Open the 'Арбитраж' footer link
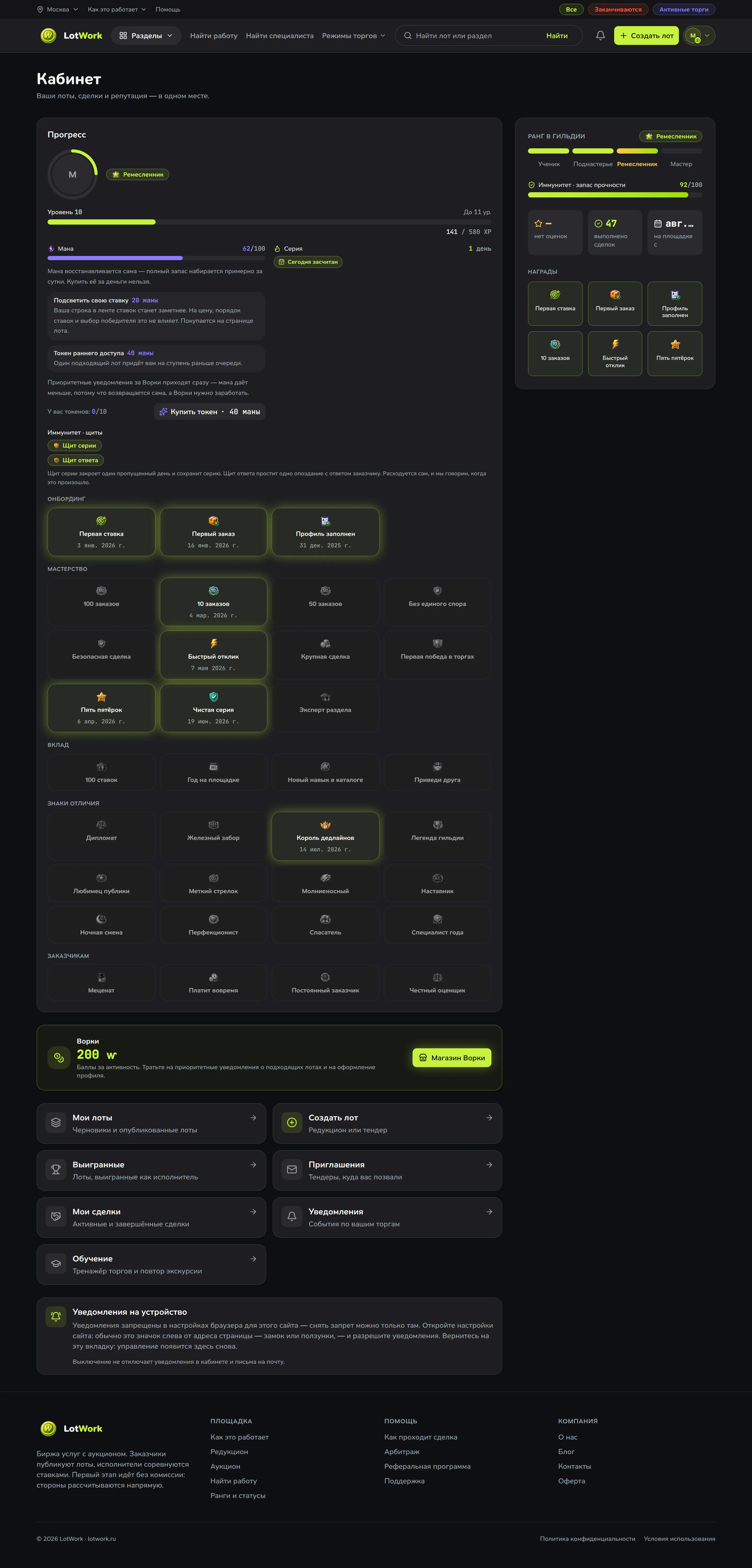 coord(402,1452)
